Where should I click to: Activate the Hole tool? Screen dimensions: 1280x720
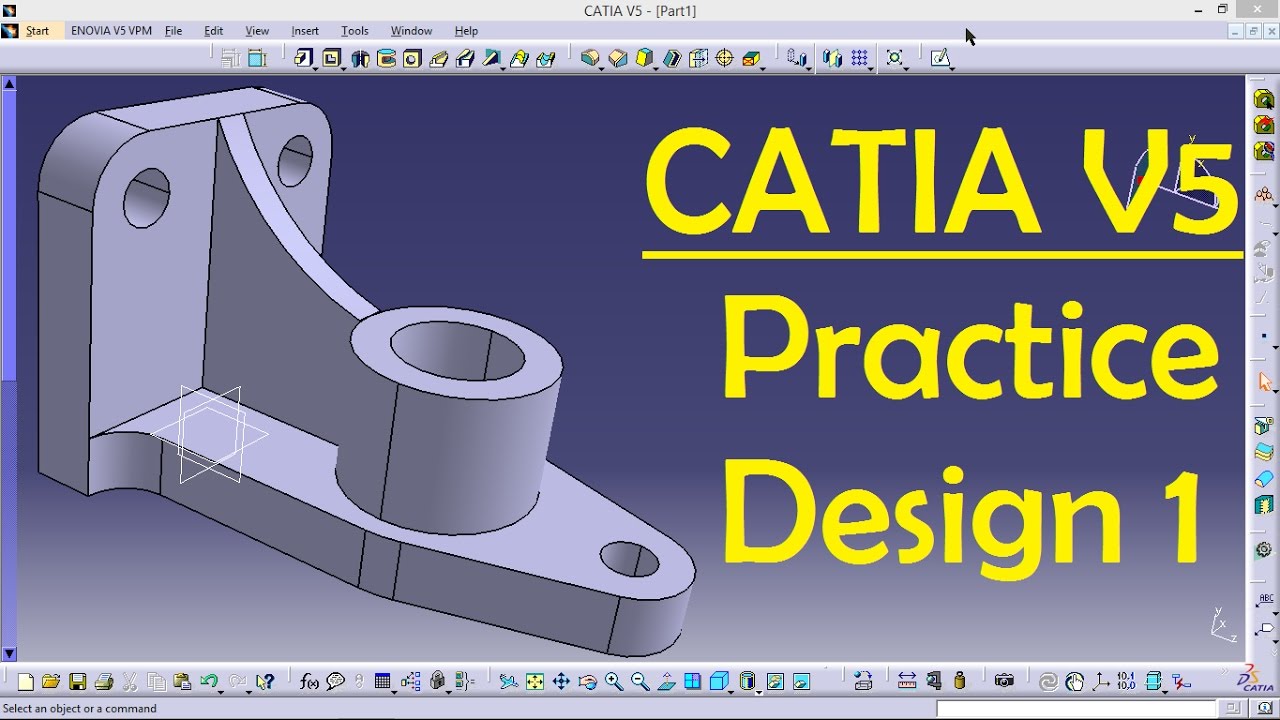point(412,58)
